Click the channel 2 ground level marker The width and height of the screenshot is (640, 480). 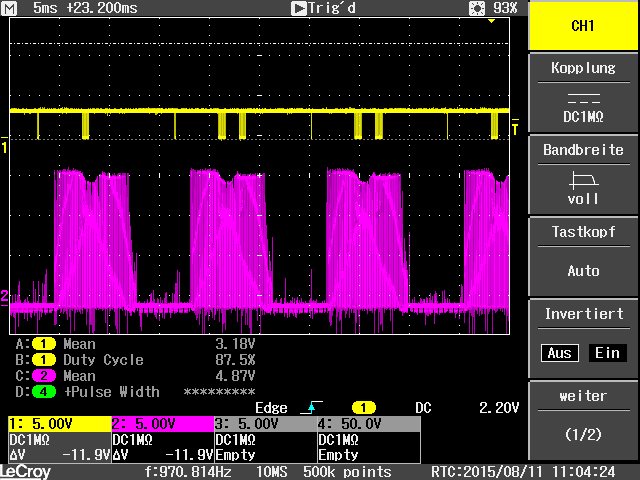coord(4,296)
